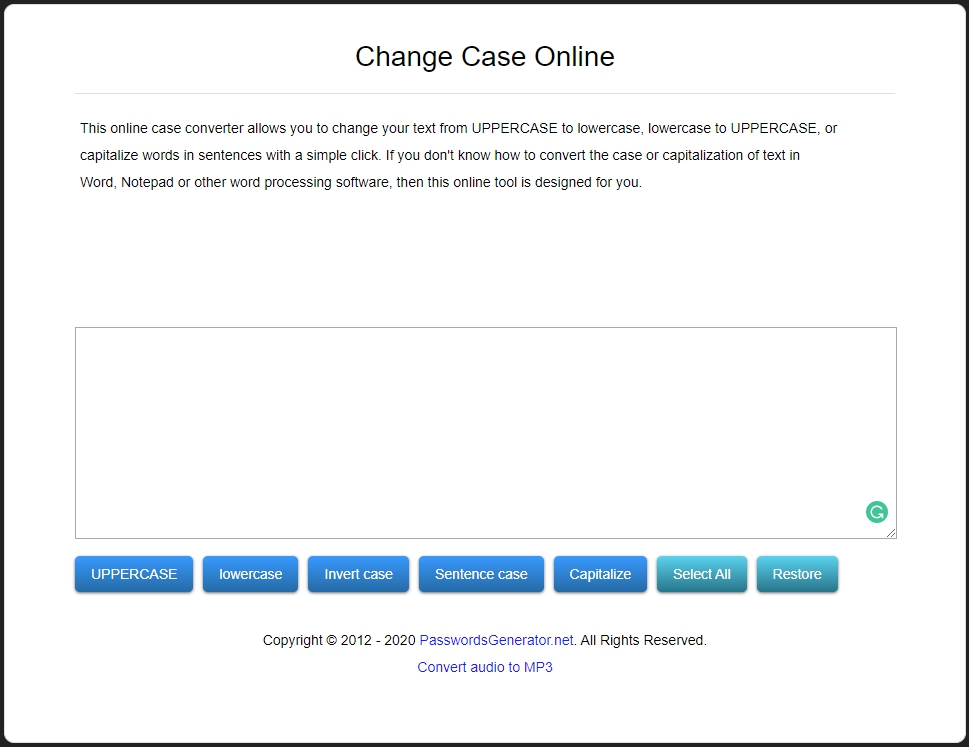Screen dimensions: 969x747
Task: Hit the Capitalize button
Action: pyautogui.click(x=600, y=574)
